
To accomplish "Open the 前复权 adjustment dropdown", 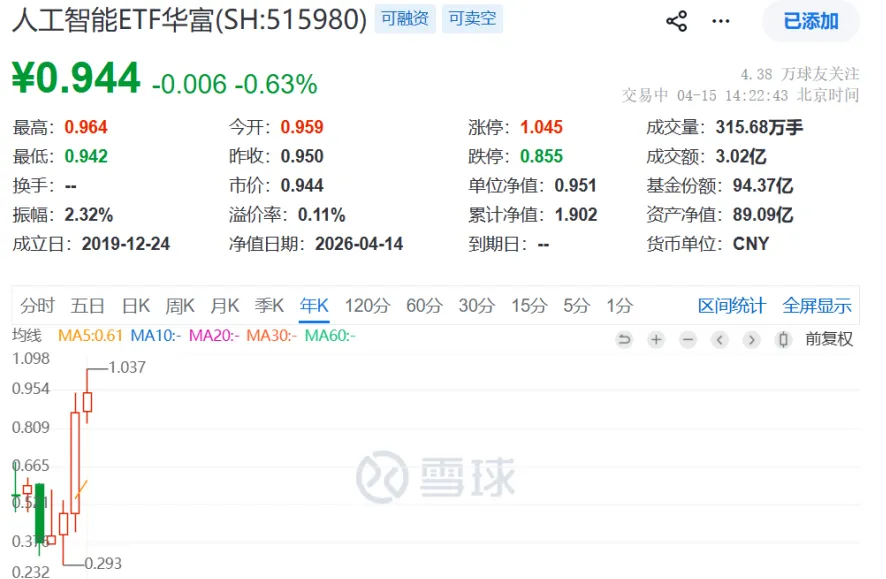I will click(829, 339).
